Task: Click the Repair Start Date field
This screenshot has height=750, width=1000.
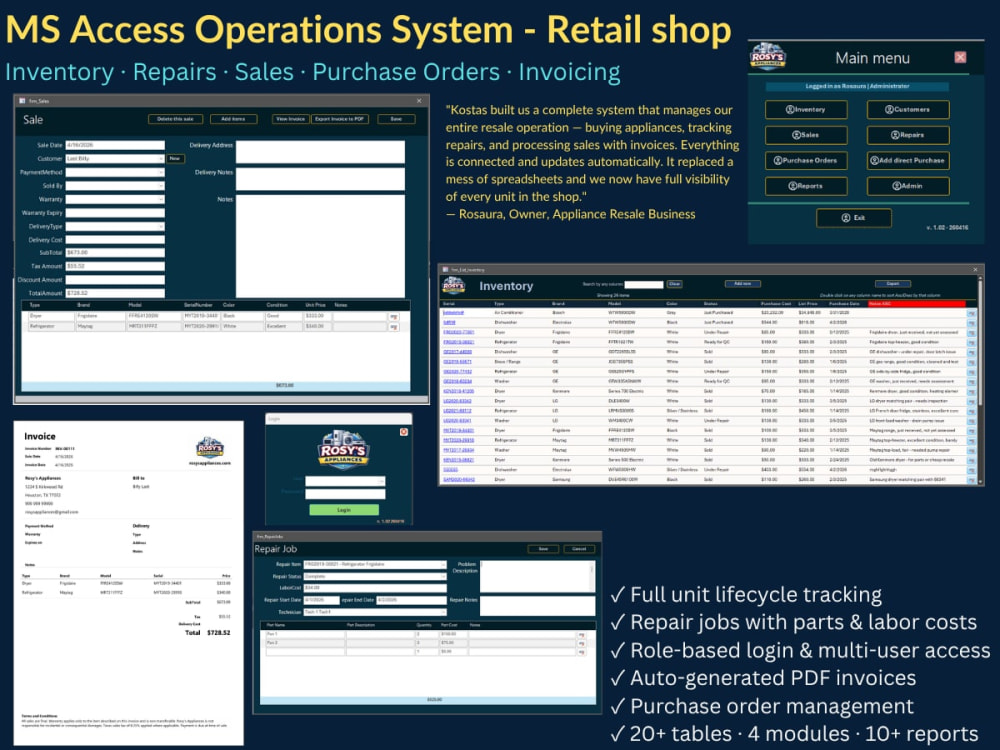Action: 321,600
